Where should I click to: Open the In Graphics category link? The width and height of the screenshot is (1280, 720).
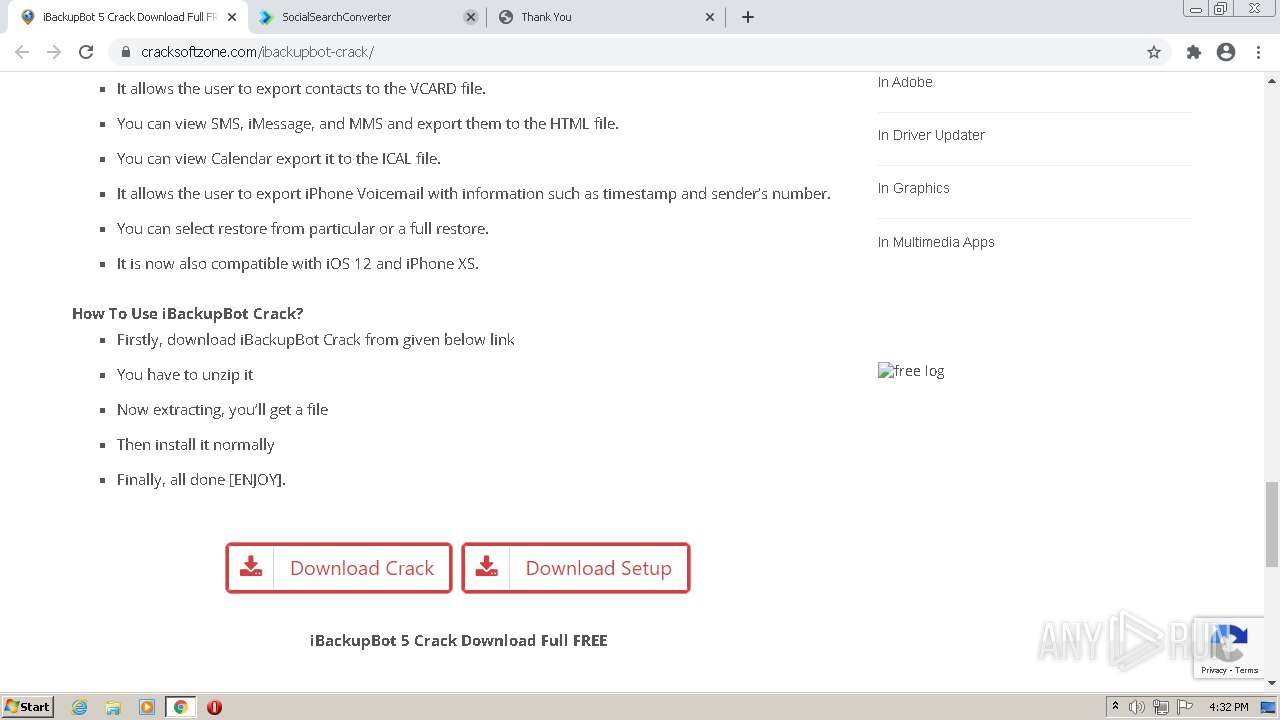click(x=914, y=188)
